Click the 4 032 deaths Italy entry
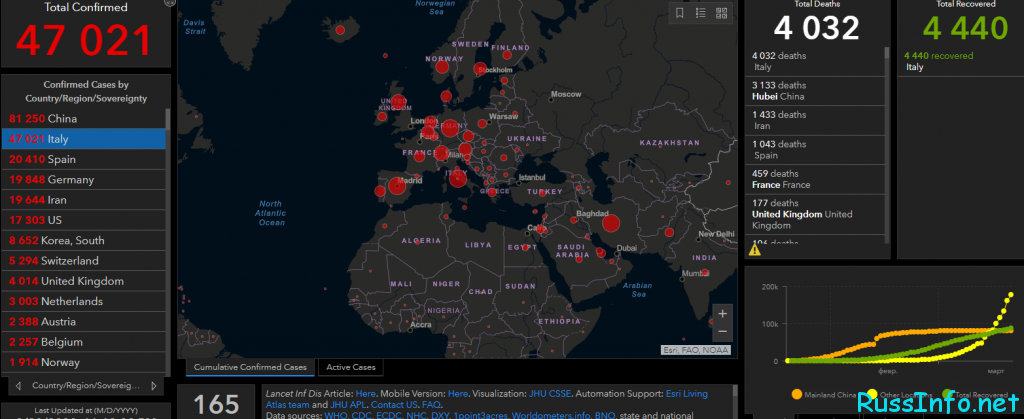 pos(815,61)
